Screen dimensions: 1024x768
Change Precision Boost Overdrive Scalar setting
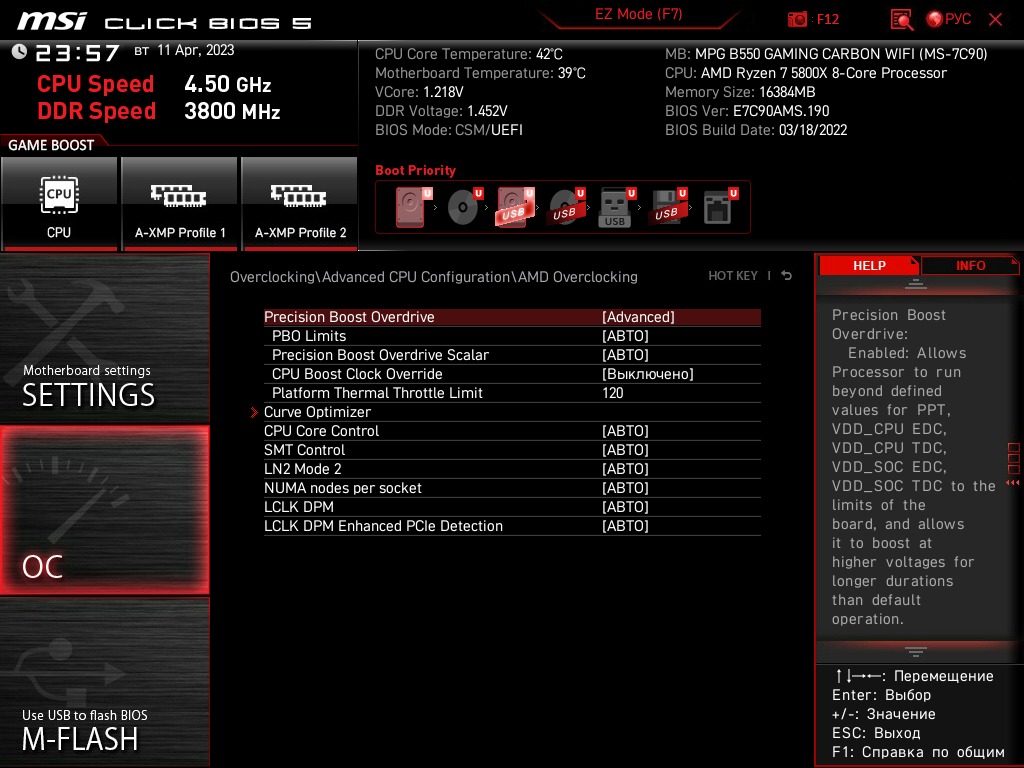pos(512,355)
